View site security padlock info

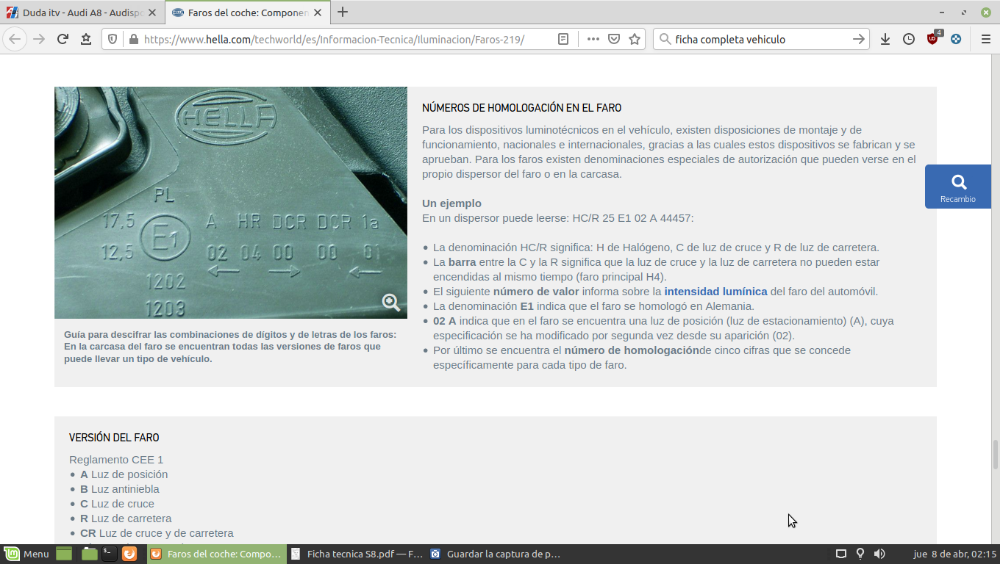pyautogui.click(x=133, y=39)
